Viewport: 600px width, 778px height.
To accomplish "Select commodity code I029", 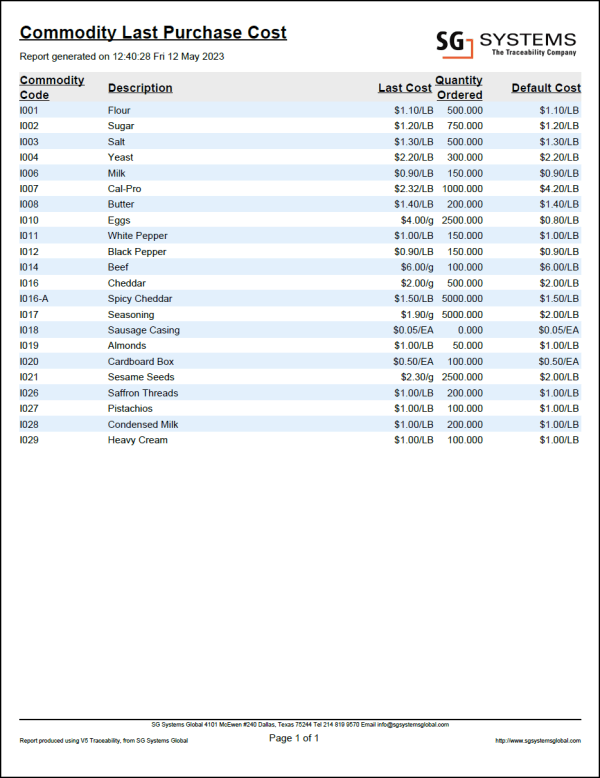I will tap(29, 440).
